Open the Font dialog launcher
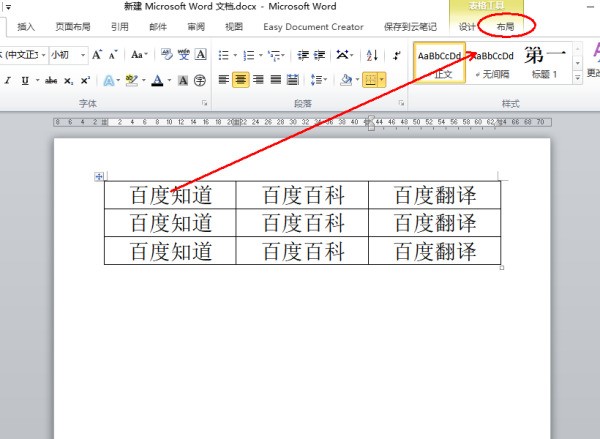 coord(205,103)
